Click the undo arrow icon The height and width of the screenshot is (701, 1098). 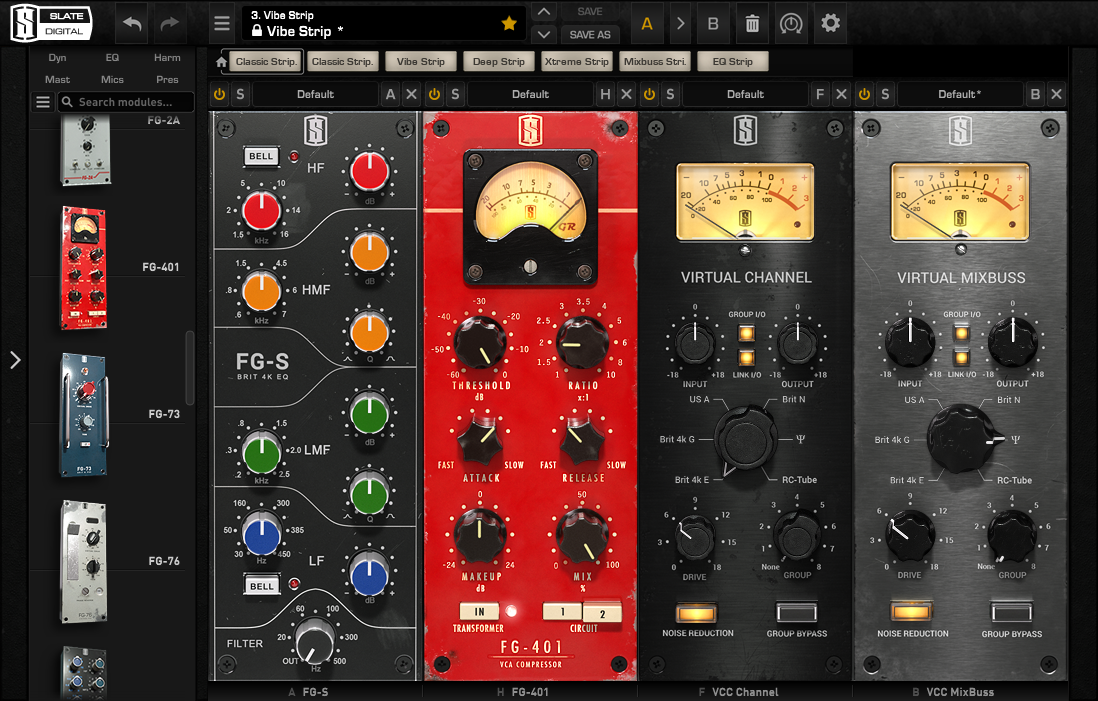tap(132, 23)
